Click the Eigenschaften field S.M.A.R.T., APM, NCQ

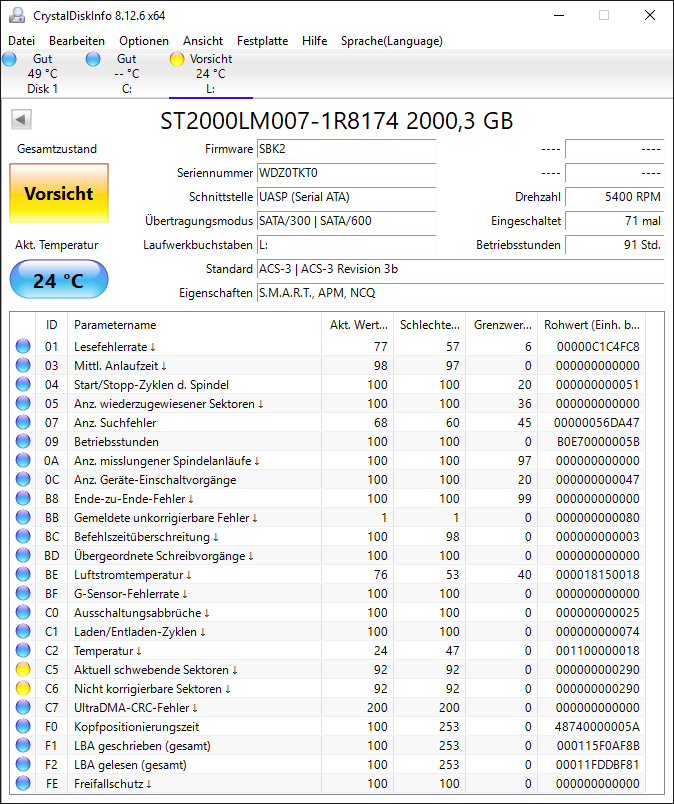tap(460, 293)
